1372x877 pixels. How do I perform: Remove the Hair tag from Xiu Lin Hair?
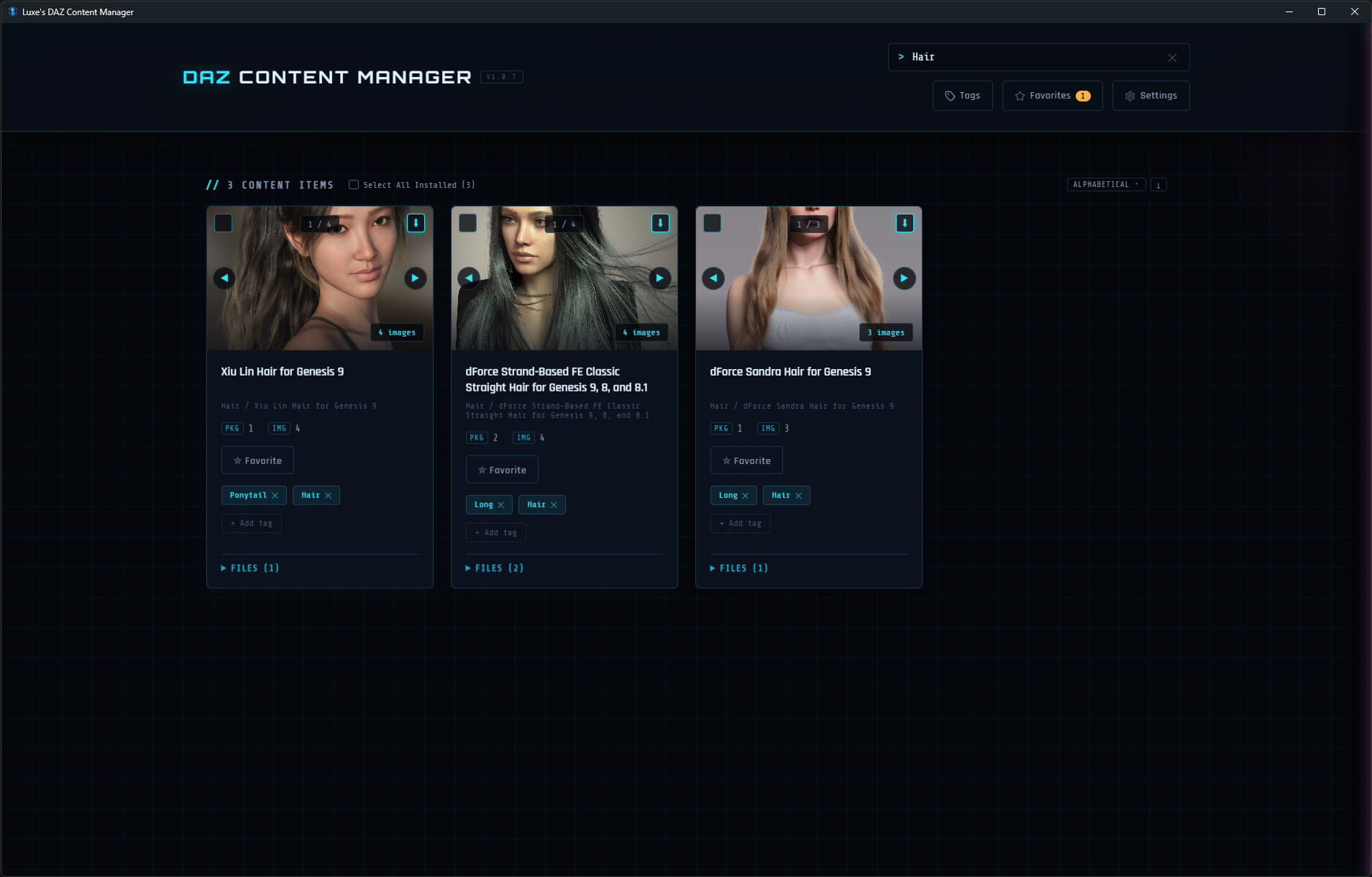click(x=328, y=496)
